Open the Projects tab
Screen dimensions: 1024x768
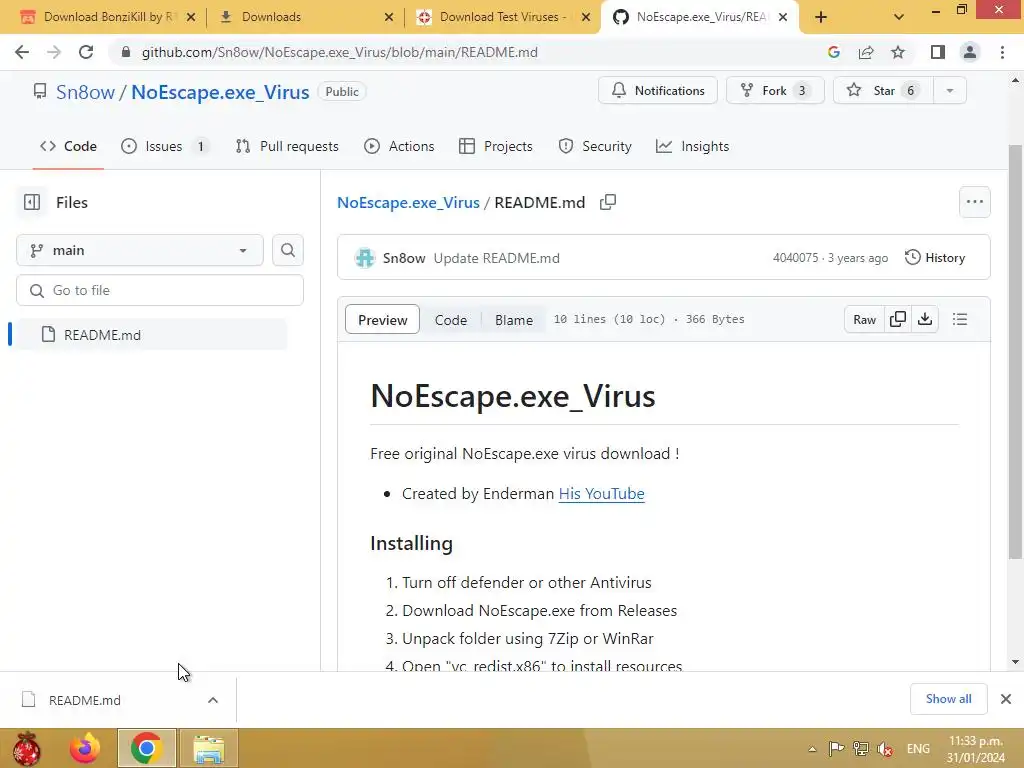pos(496,146)
